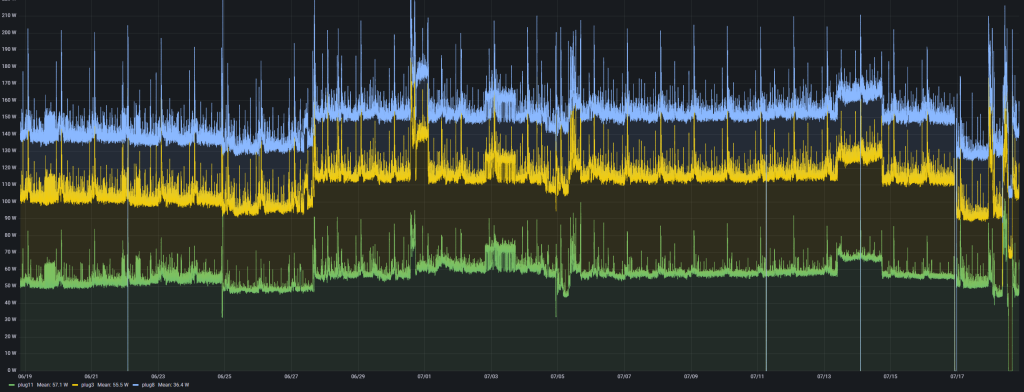Toggle the plug11 series in the legend
Screen dimensions: 1024x392
click(25, 385)
